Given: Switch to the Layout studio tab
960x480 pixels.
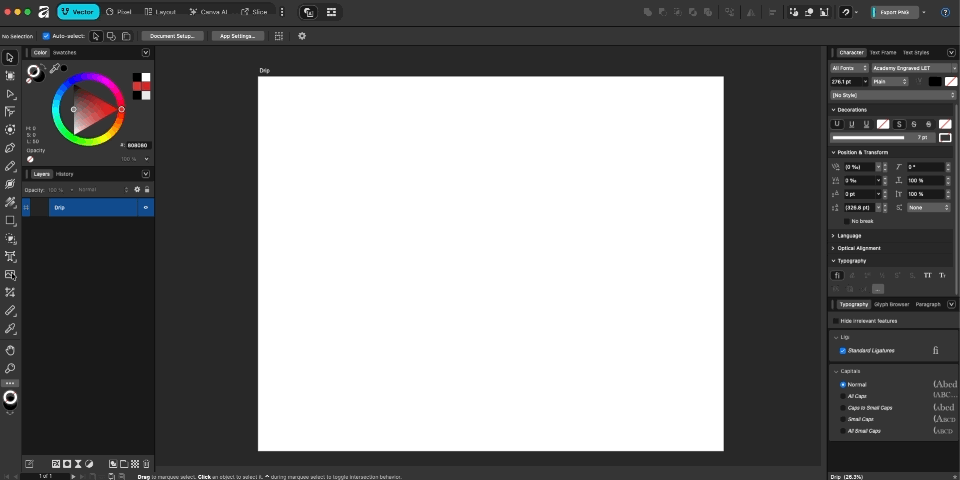Looking at the screenshot, I should 160,12.
